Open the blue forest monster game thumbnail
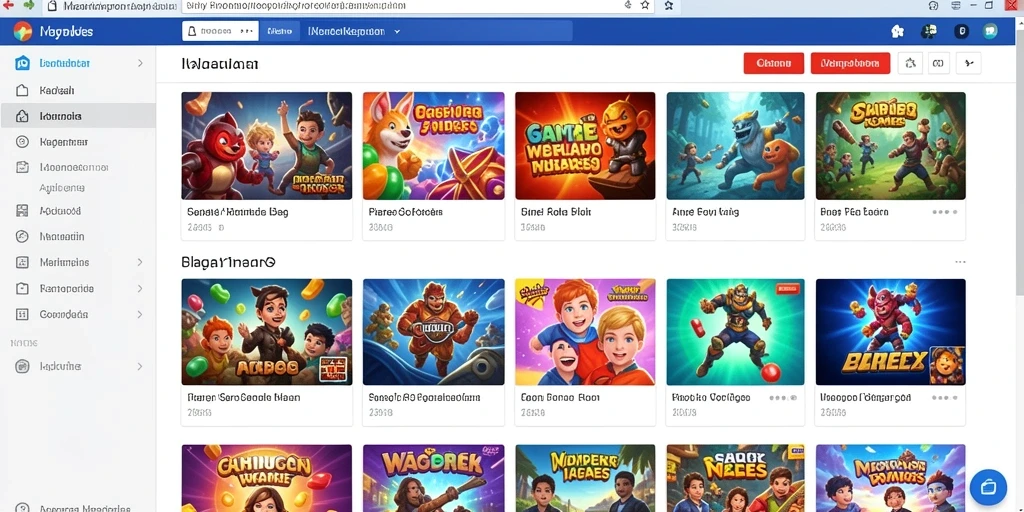Viewport: 1024px width, 512px height. click(x=735, y=146)
